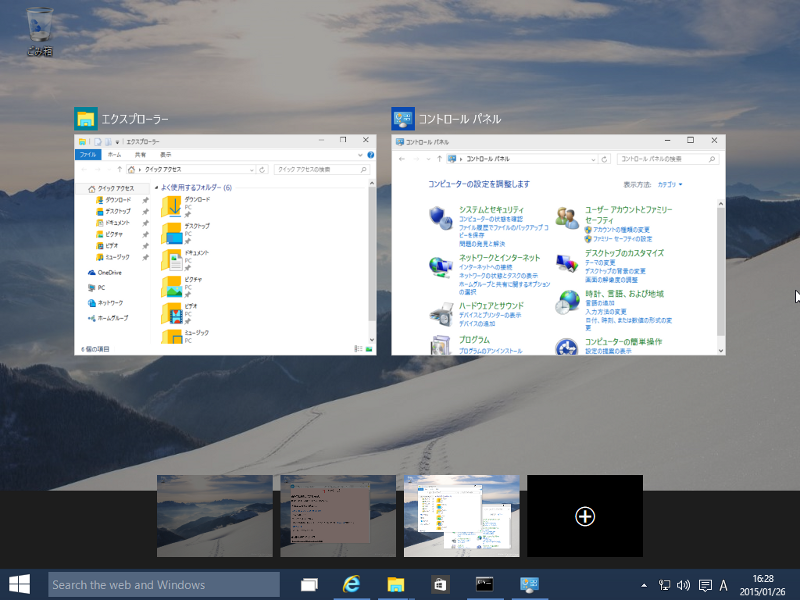
Task: Select ホームグループ in the Explorer sidebar
Action: pyautogui.click(x=108, y=318)
